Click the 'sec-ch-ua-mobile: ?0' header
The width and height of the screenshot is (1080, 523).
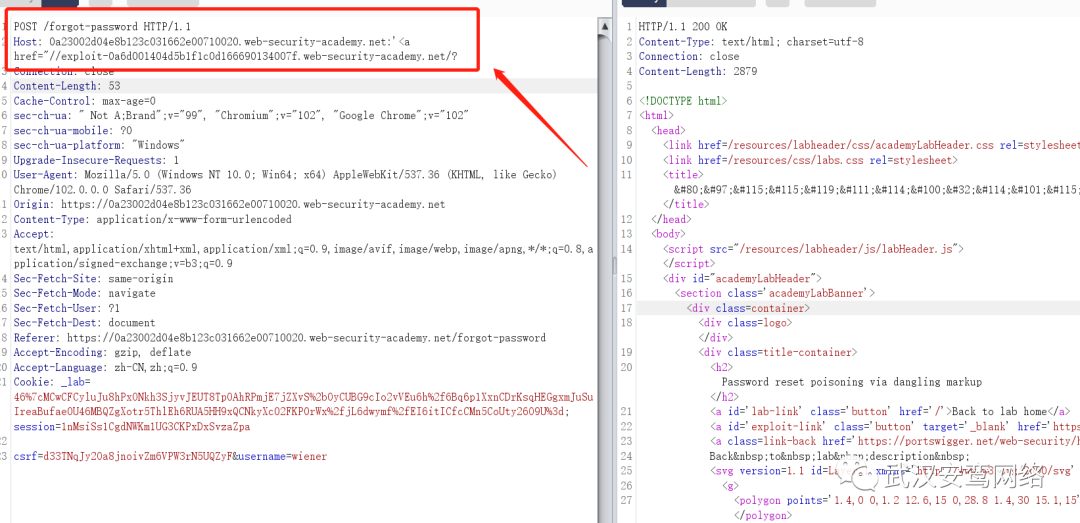coord(73,131)
